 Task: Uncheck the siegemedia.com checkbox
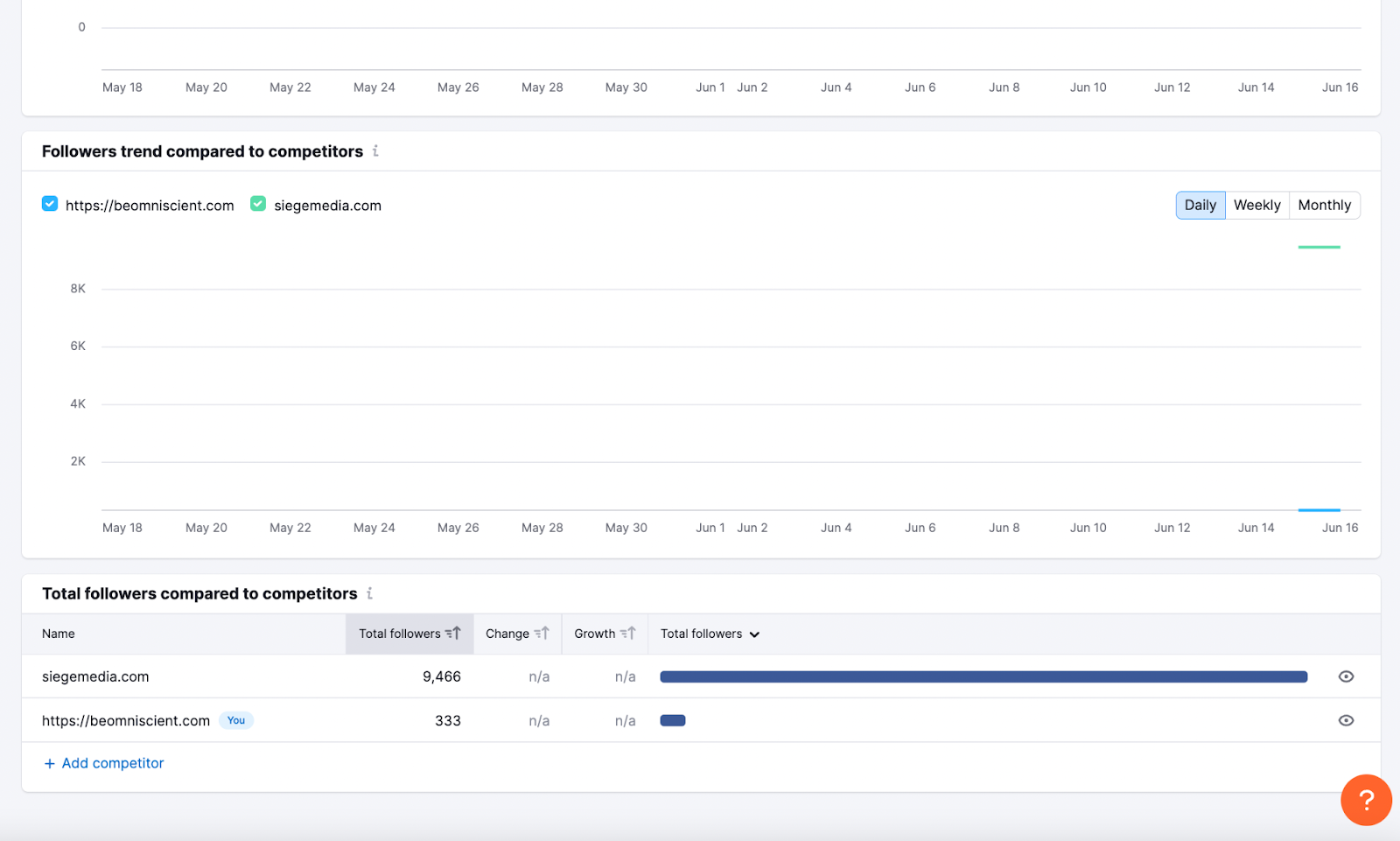pos(258,204)
